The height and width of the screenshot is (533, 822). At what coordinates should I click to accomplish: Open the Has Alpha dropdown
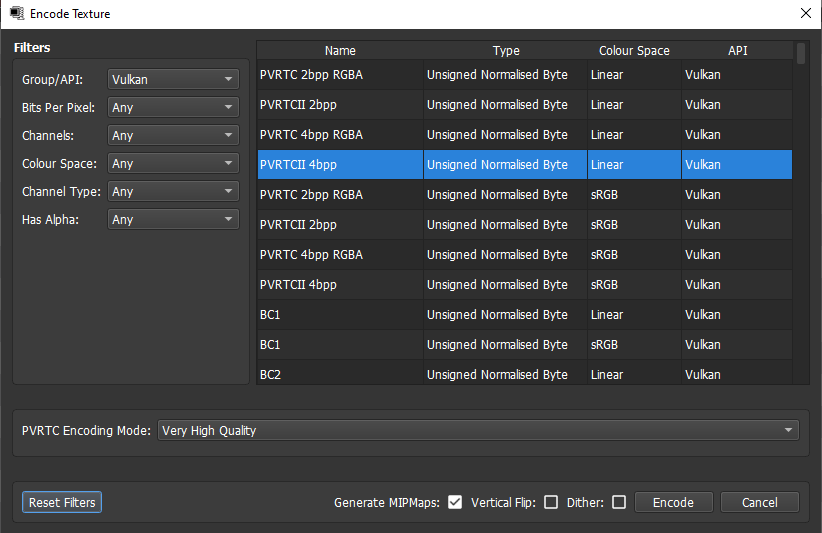tap(173, 220)
